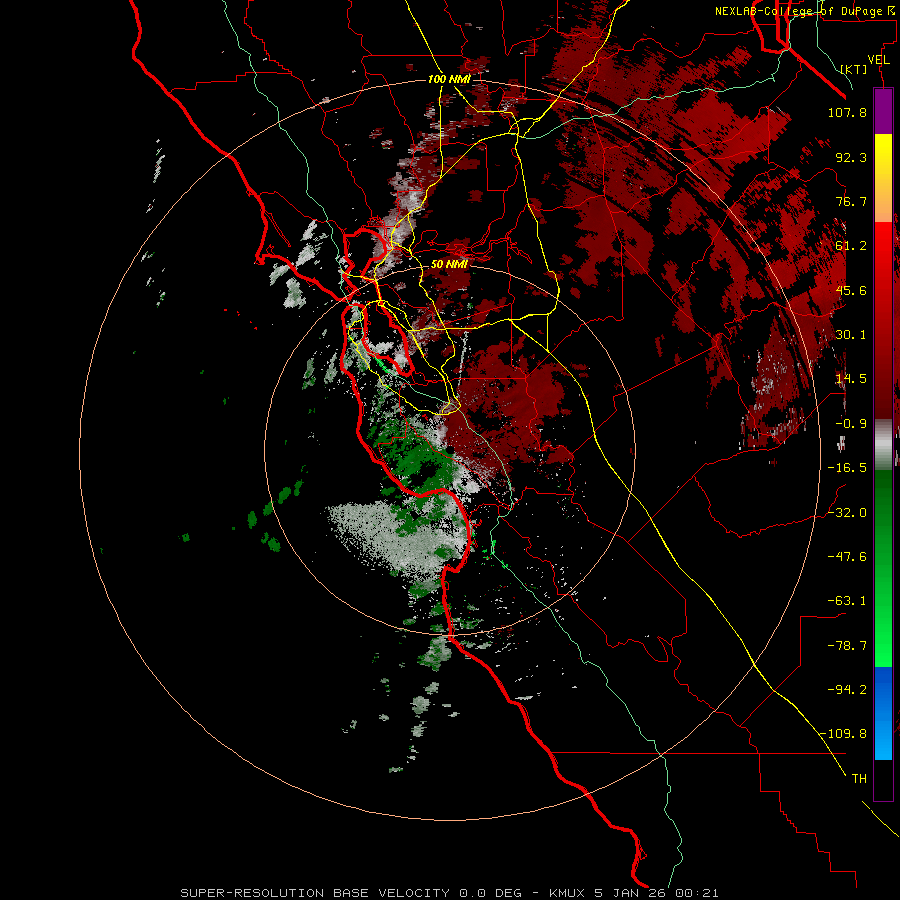Click the VEL legend title
The image size is (900, 900).
click(x=878, y=60)
